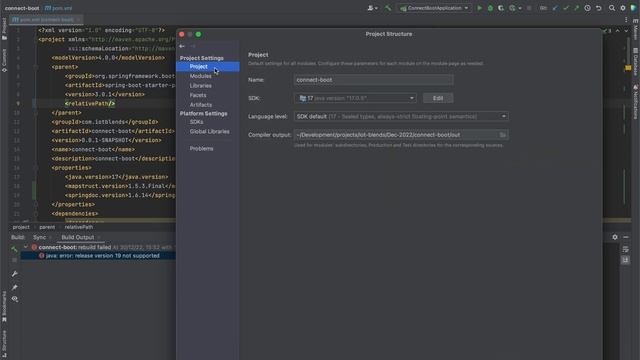
Task: Switch to the Build Output tab
Action: click(x=78, y=237)
